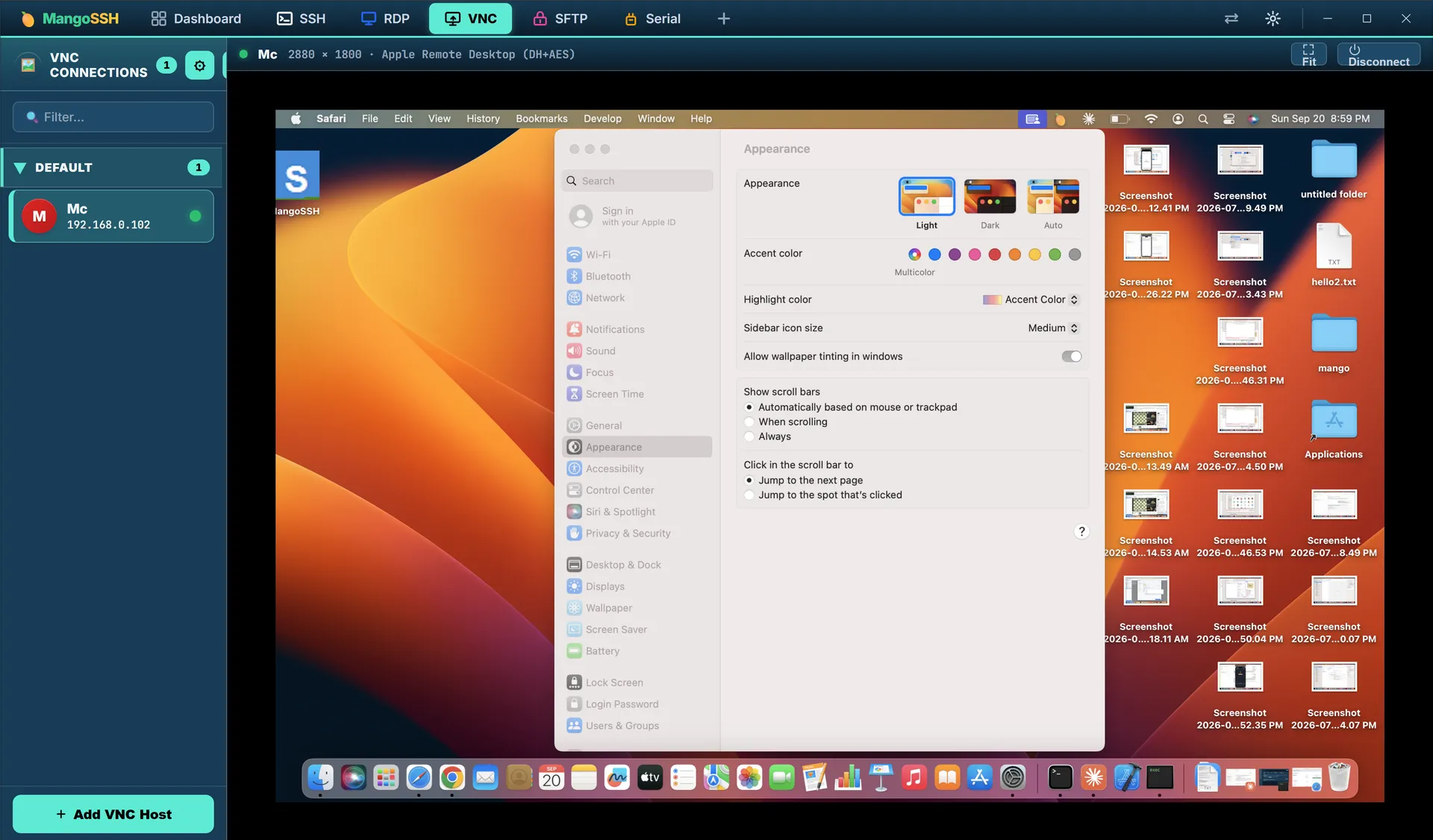Select the Dark appearance thumbnail
Viewport: 1433px width, 840px height.
990,196
